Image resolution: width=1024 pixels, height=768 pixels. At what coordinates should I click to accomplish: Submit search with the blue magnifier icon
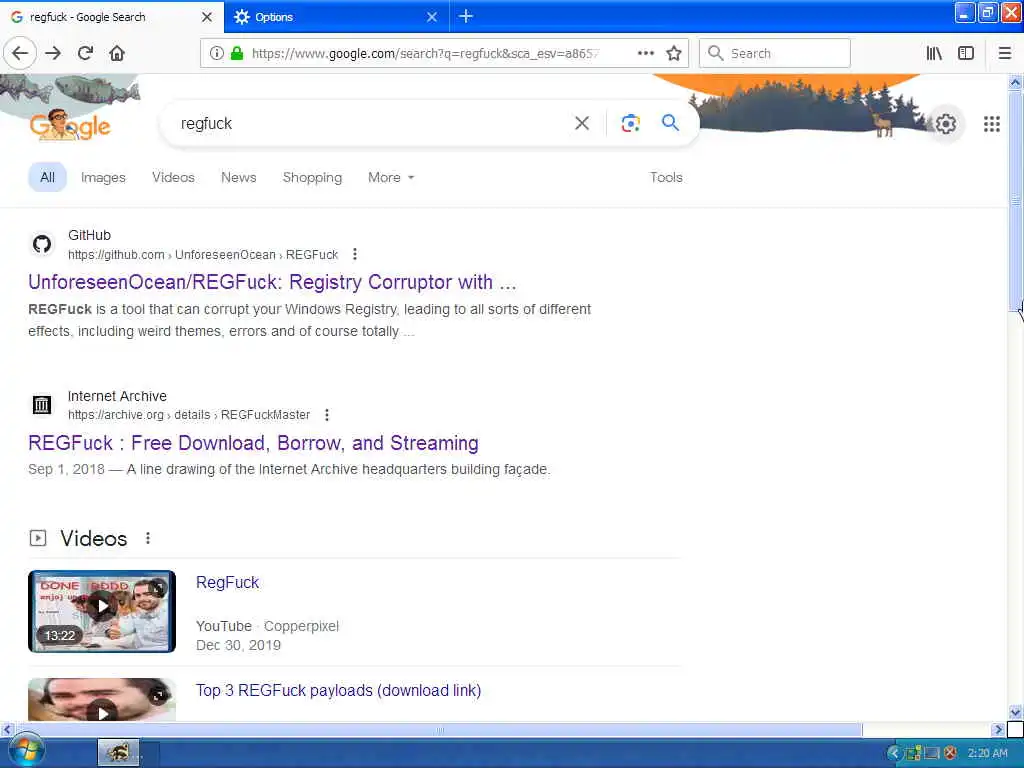tap(670, 122)
